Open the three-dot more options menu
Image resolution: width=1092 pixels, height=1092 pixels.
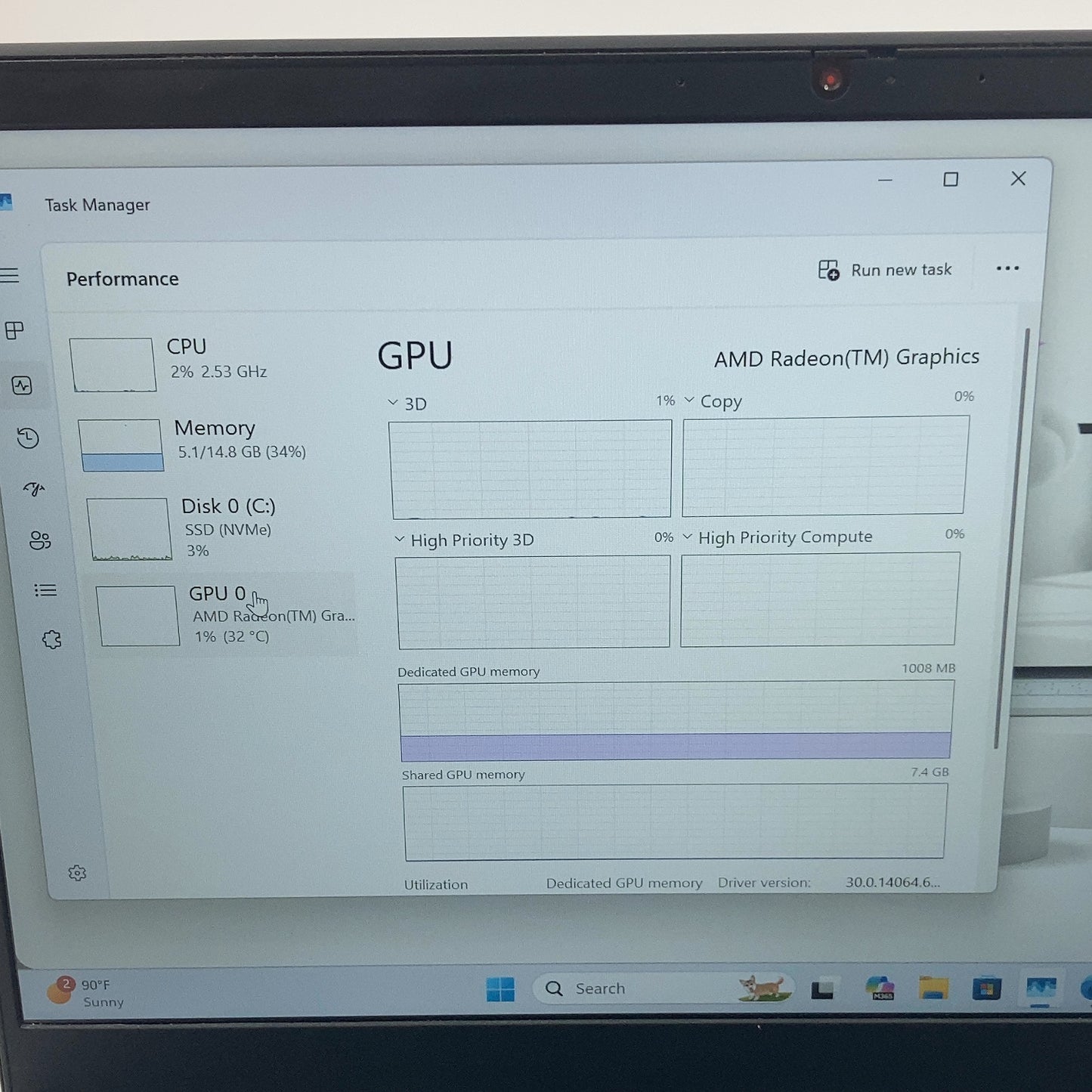click(1007, 268)
